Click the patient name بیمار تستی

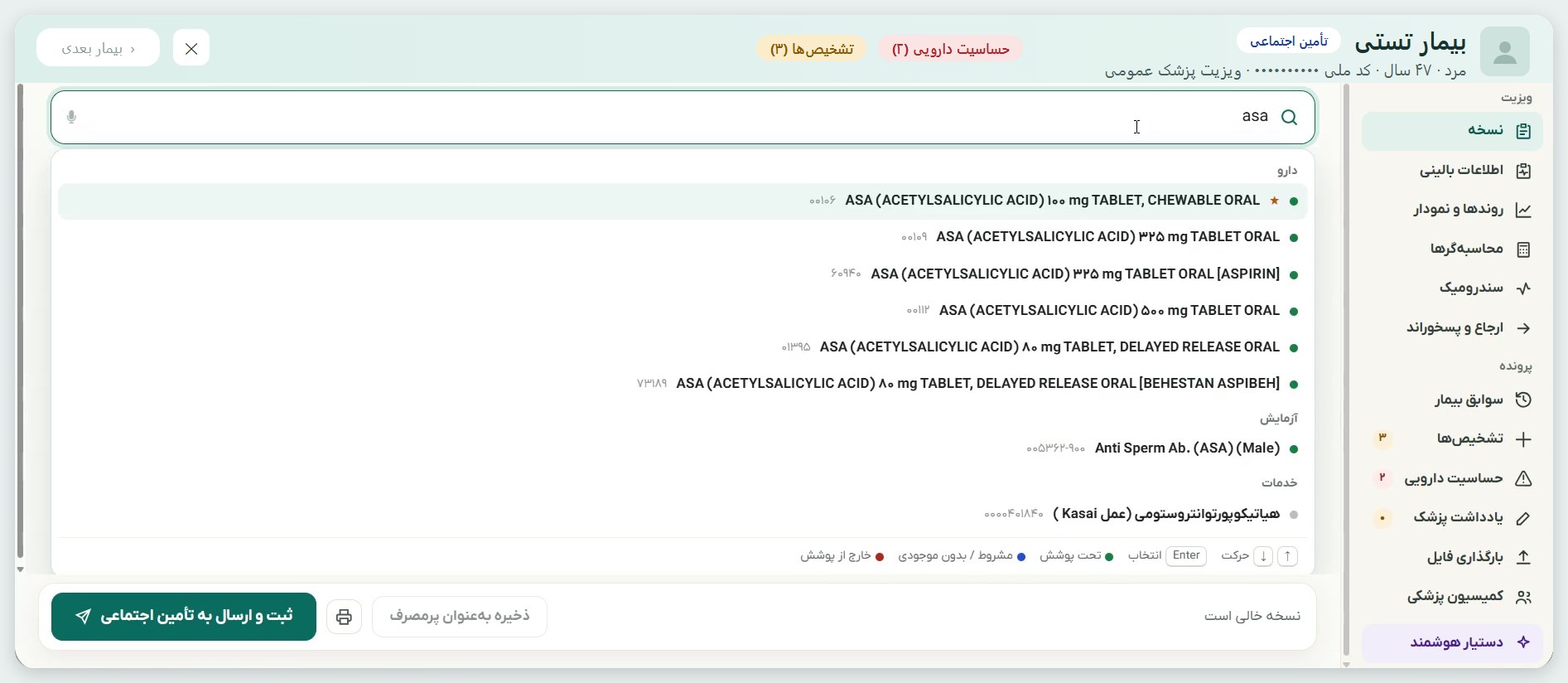pos(1410,41)
